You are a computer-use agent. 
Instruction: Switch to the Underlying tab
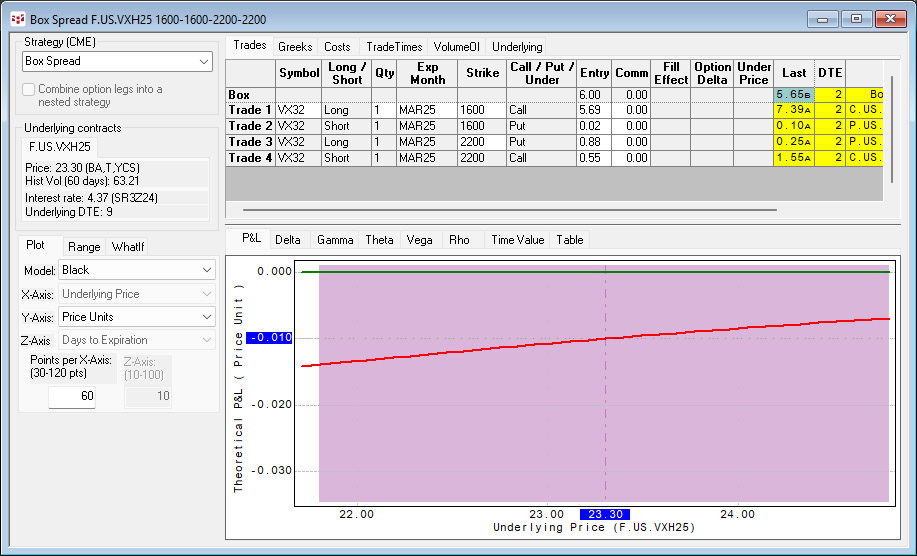(517, 47)
